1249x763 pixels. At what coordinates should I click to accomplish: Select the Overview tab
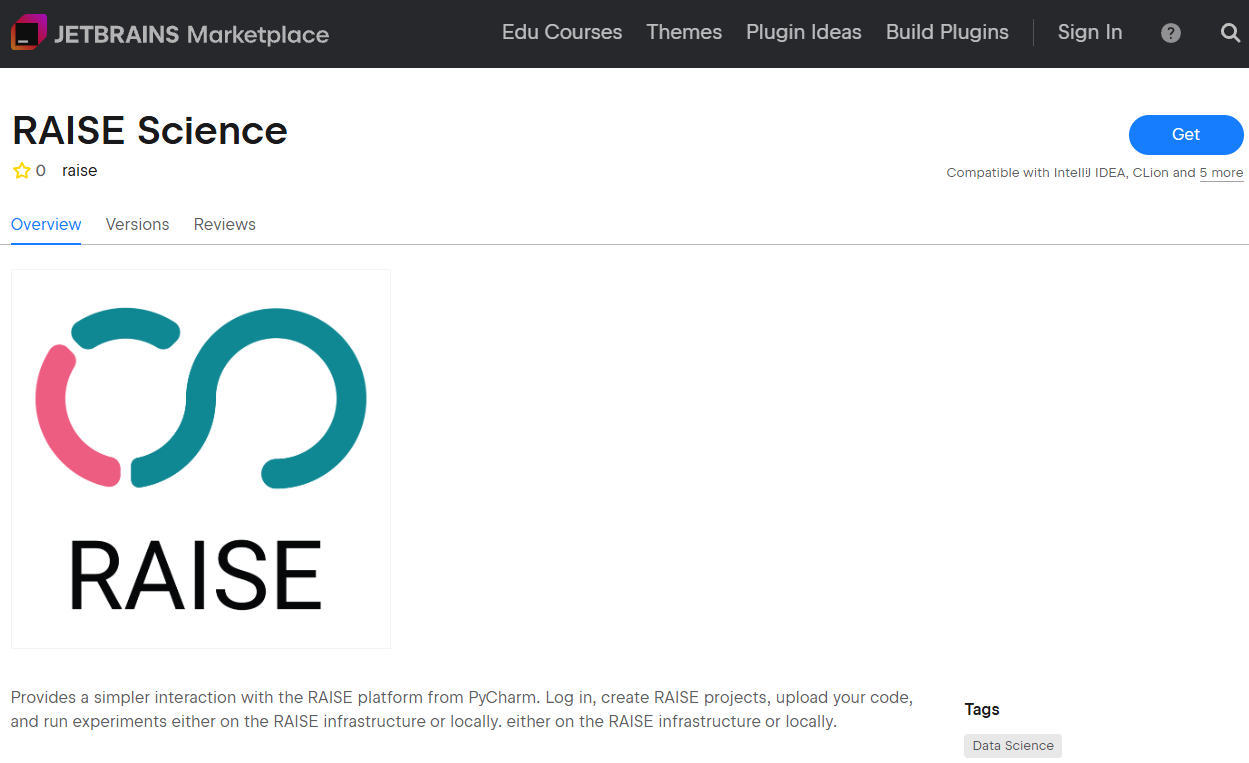46,224
